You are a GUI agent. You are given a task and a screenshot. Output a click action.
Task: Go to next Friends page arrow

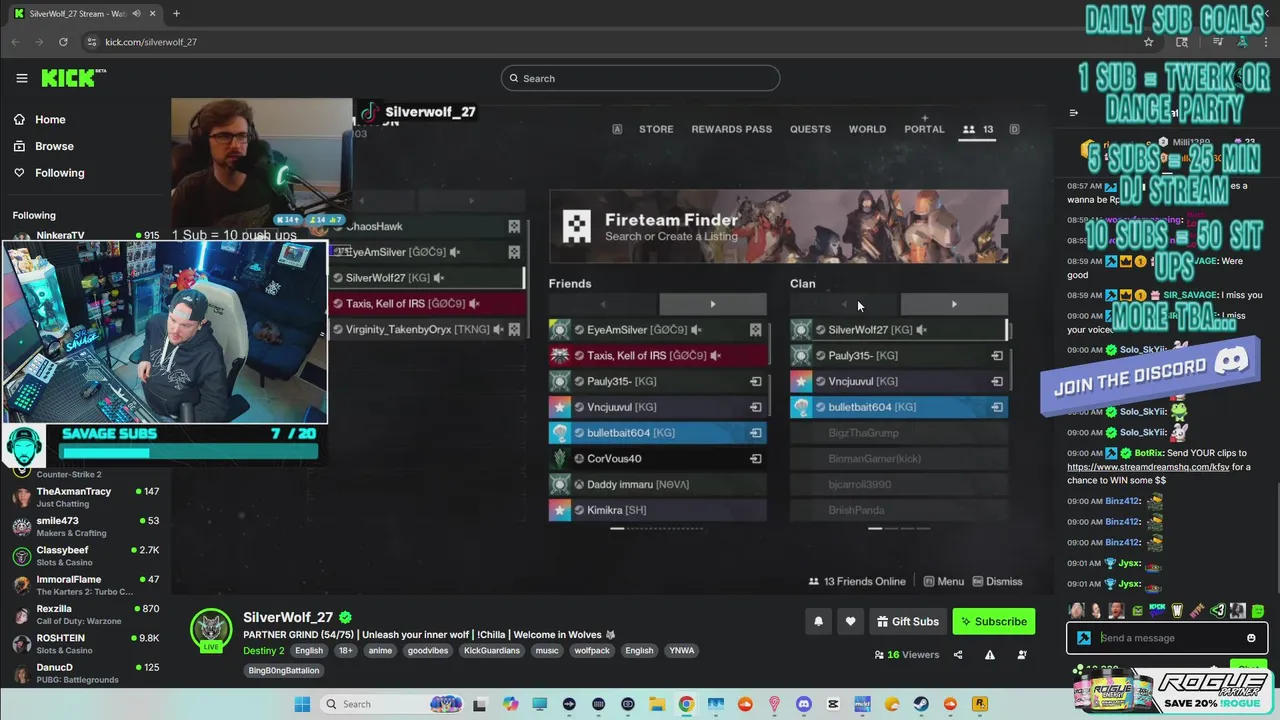(712, 304)
